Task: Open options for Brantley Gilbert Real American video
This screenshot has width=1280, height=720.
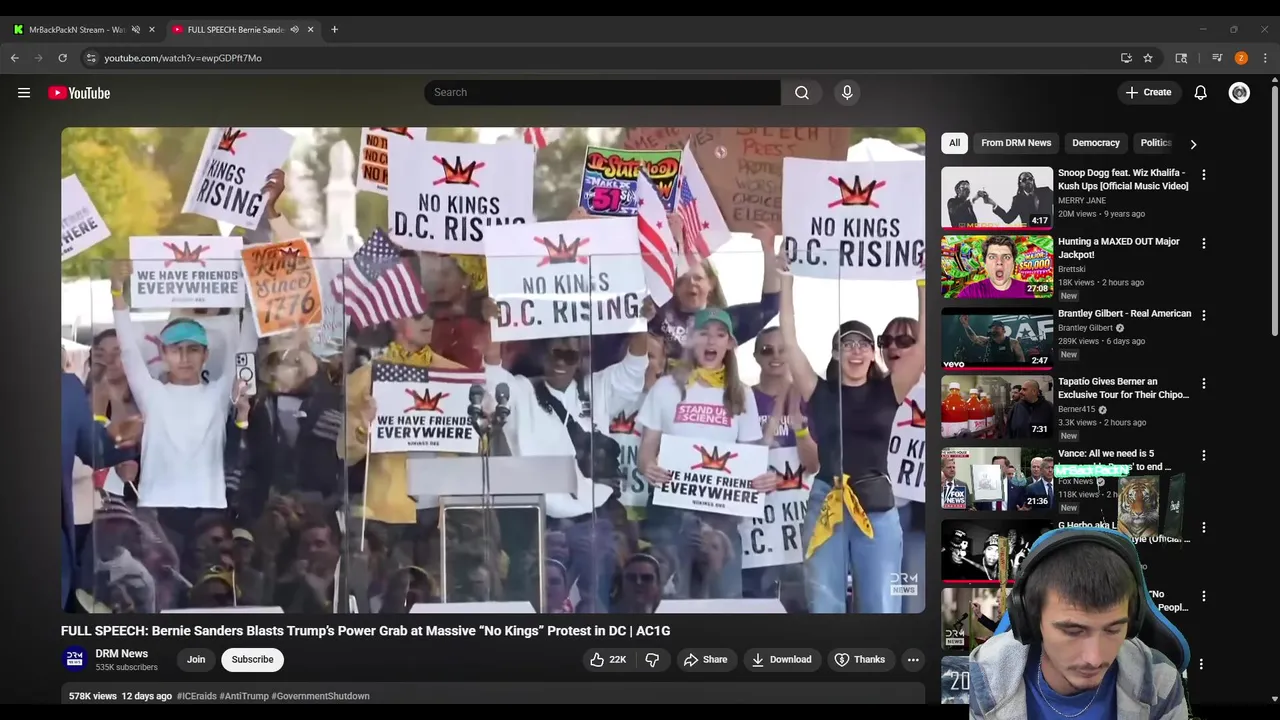Action: pyautogui.click(x=1204, y=315)
